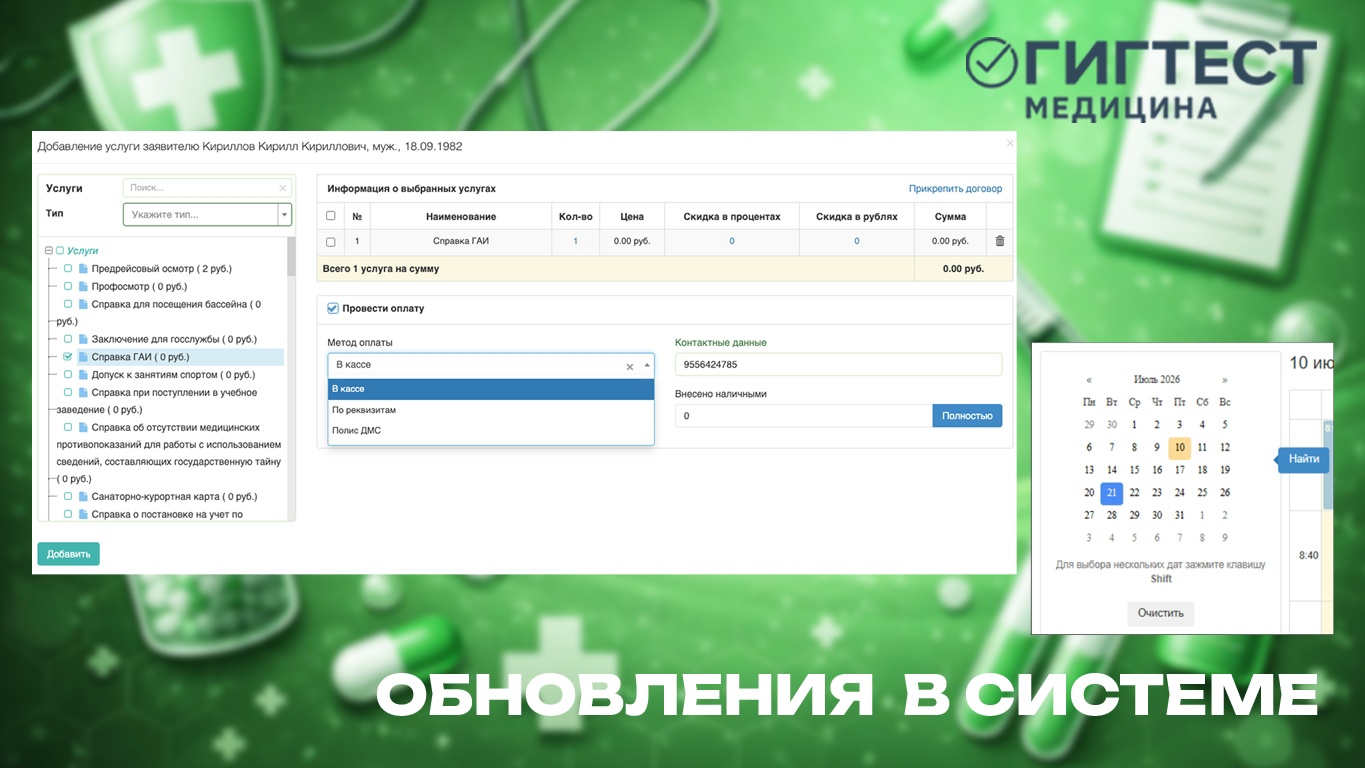The image size is (1365, 768).
Task: Choose По реквизитам payment option
Action: click(x=491, y=410)
